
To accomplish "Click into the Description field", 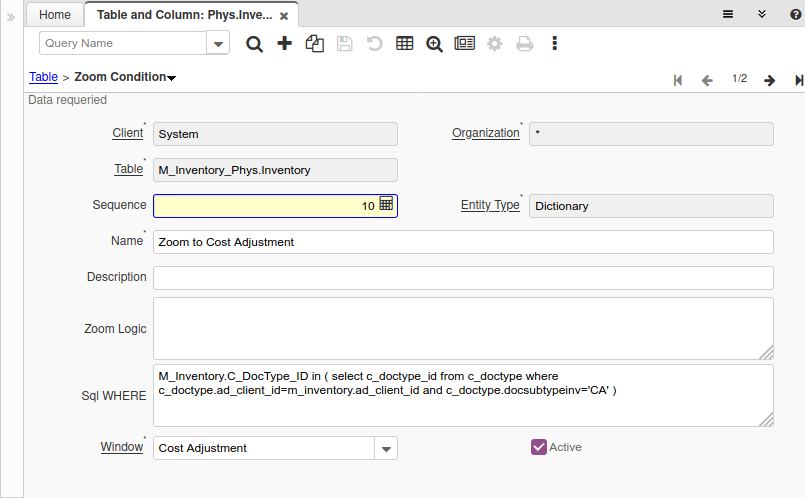I will point(463,277).
